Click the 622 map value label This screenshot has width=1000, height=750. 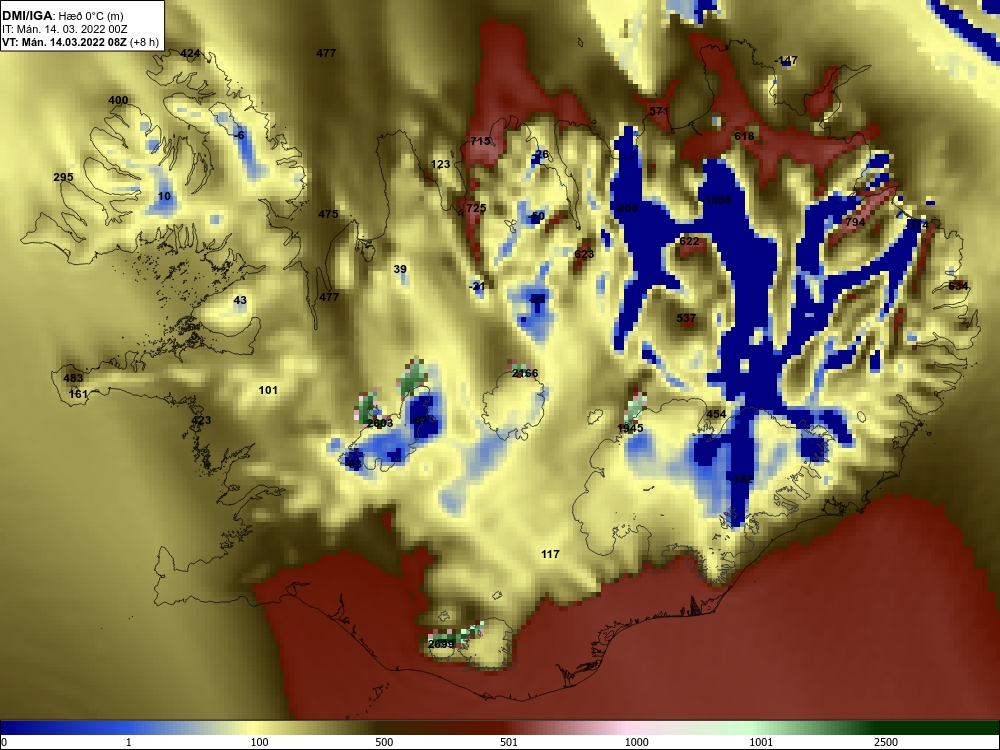pos(689,241)
